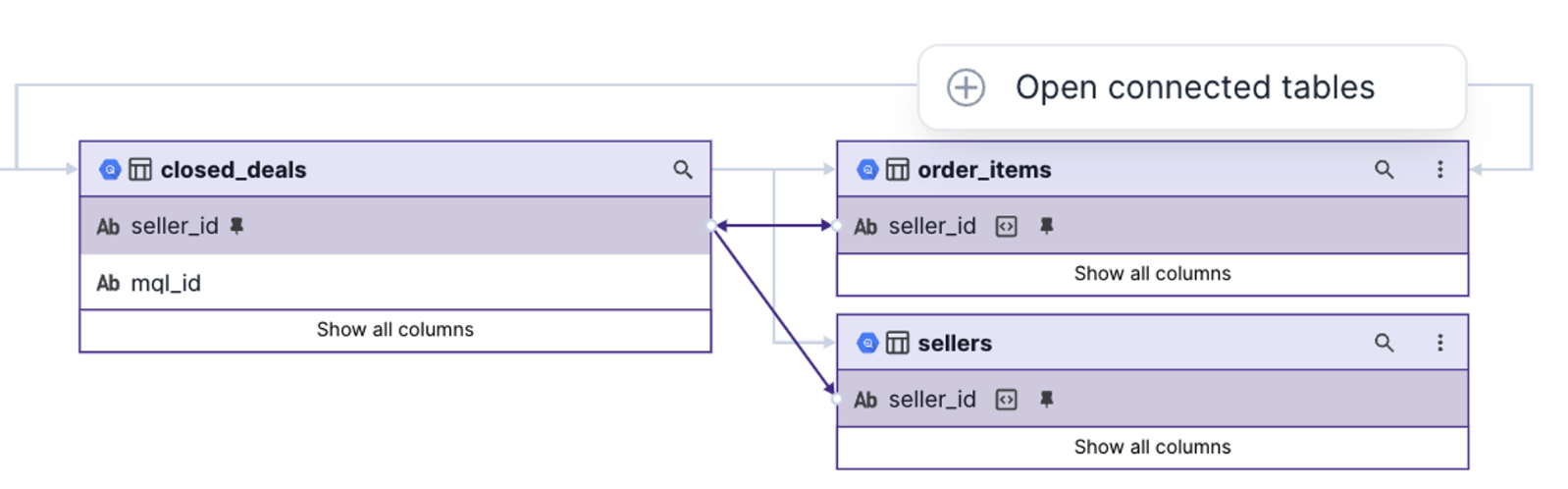Click the order_items table icon
The width and height of the screenshot is (1568, 489).
pos(897,170)
